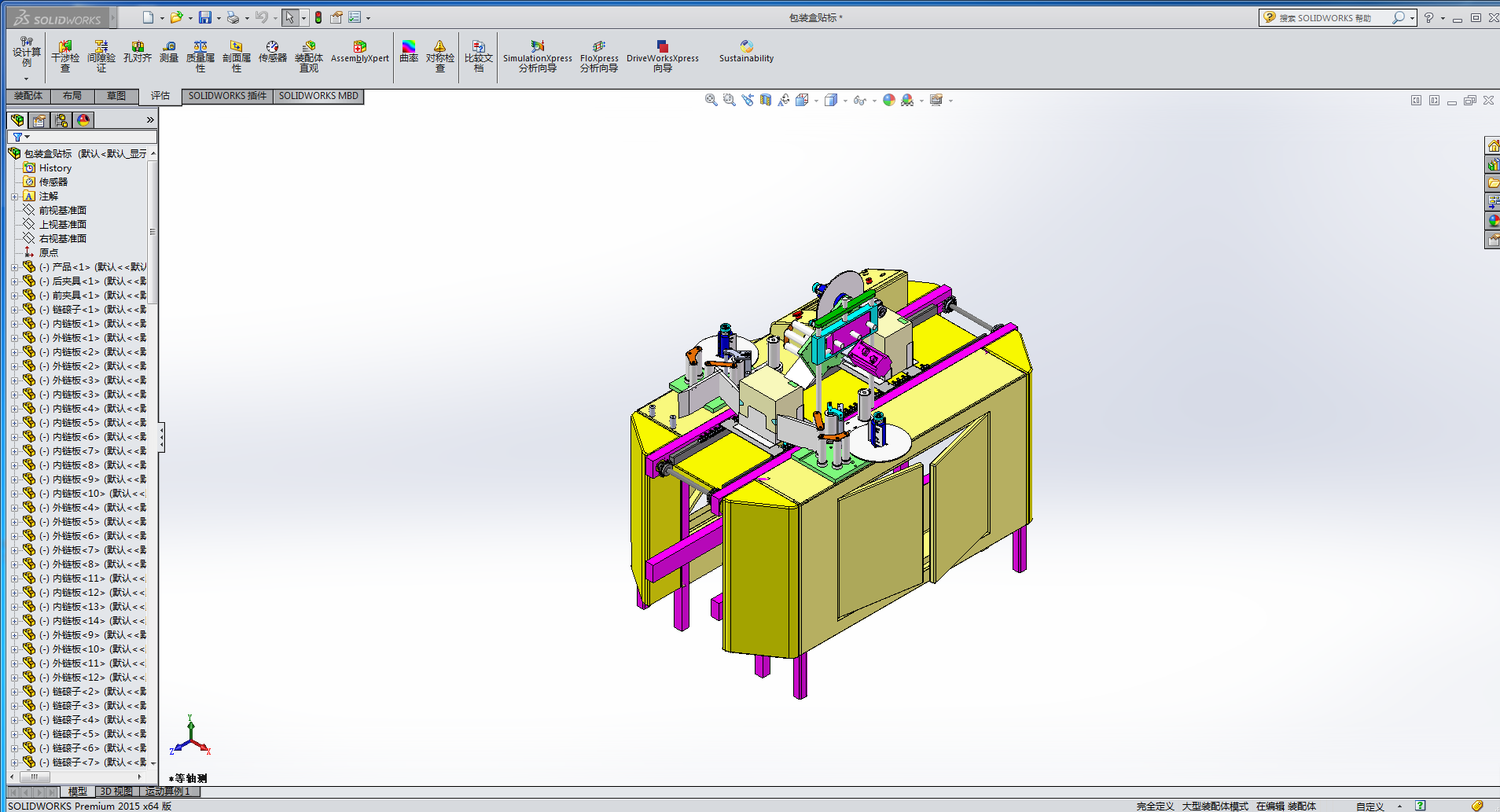Open the SOLIDWORKS MBD tab
Image resolution: width=1500 pixels, height=812 pixels.
(x=318, y=96)
